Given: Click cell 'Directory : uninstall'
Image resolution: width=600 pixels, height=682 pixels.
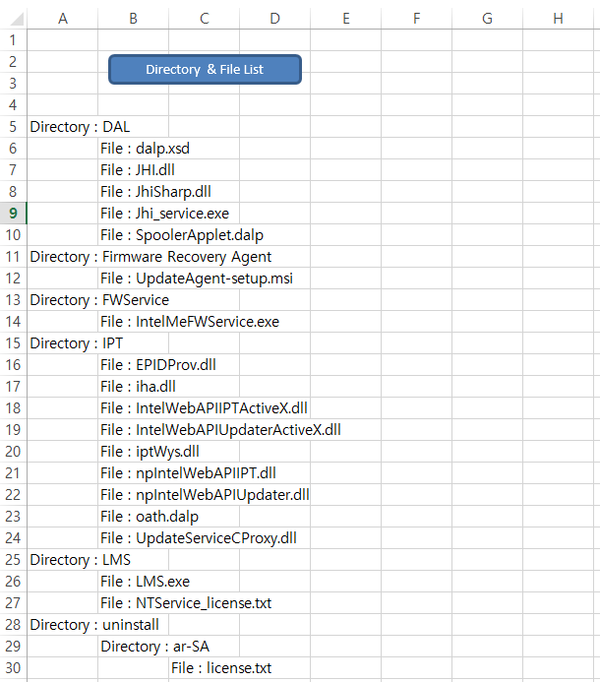Looking at the screenshot, I should (x=94, y=625).
